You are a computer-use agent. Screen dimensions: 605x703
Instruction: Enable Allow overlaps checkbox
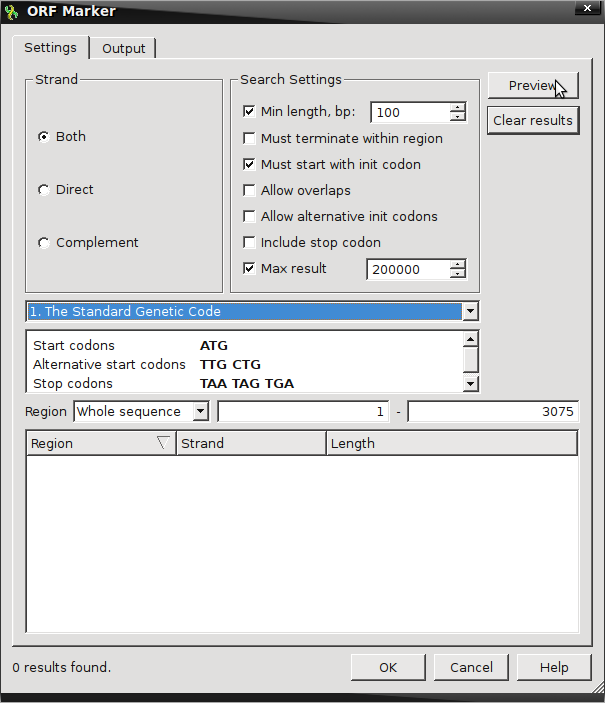[250, 190]
